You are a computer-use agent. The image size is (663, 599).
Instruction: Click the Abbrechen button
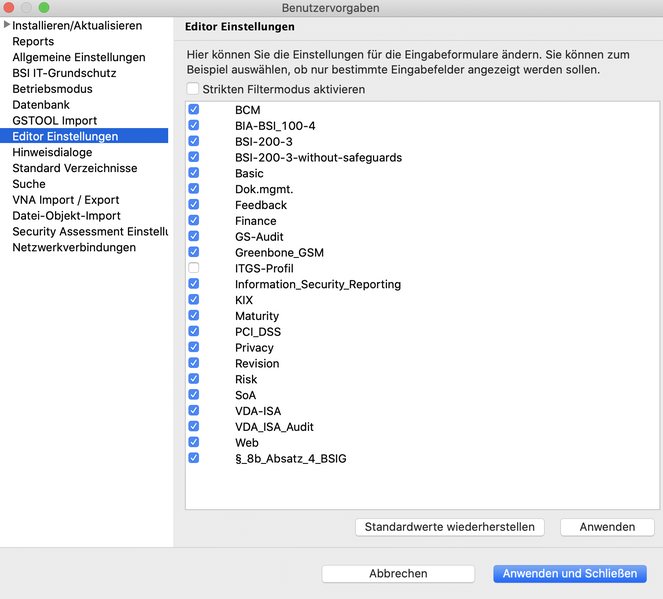click(398, 574)
